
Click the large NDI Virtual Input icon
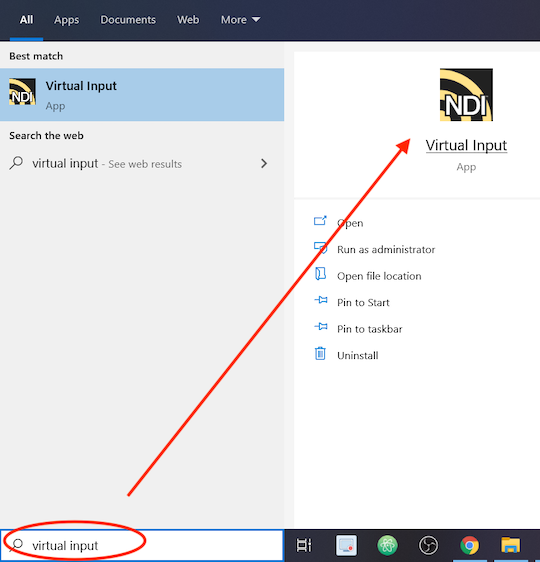(x=466, y=95)
